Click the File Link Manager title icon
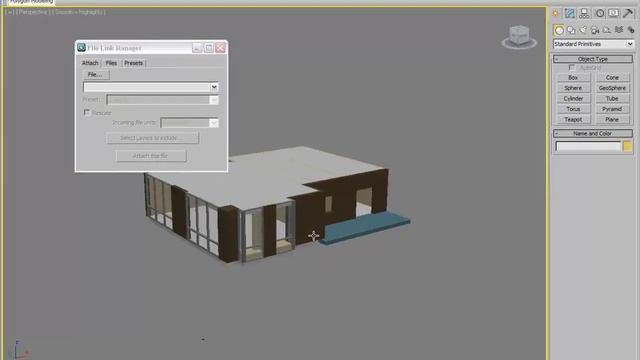This screenshot has width=640, height=360. 81,48
